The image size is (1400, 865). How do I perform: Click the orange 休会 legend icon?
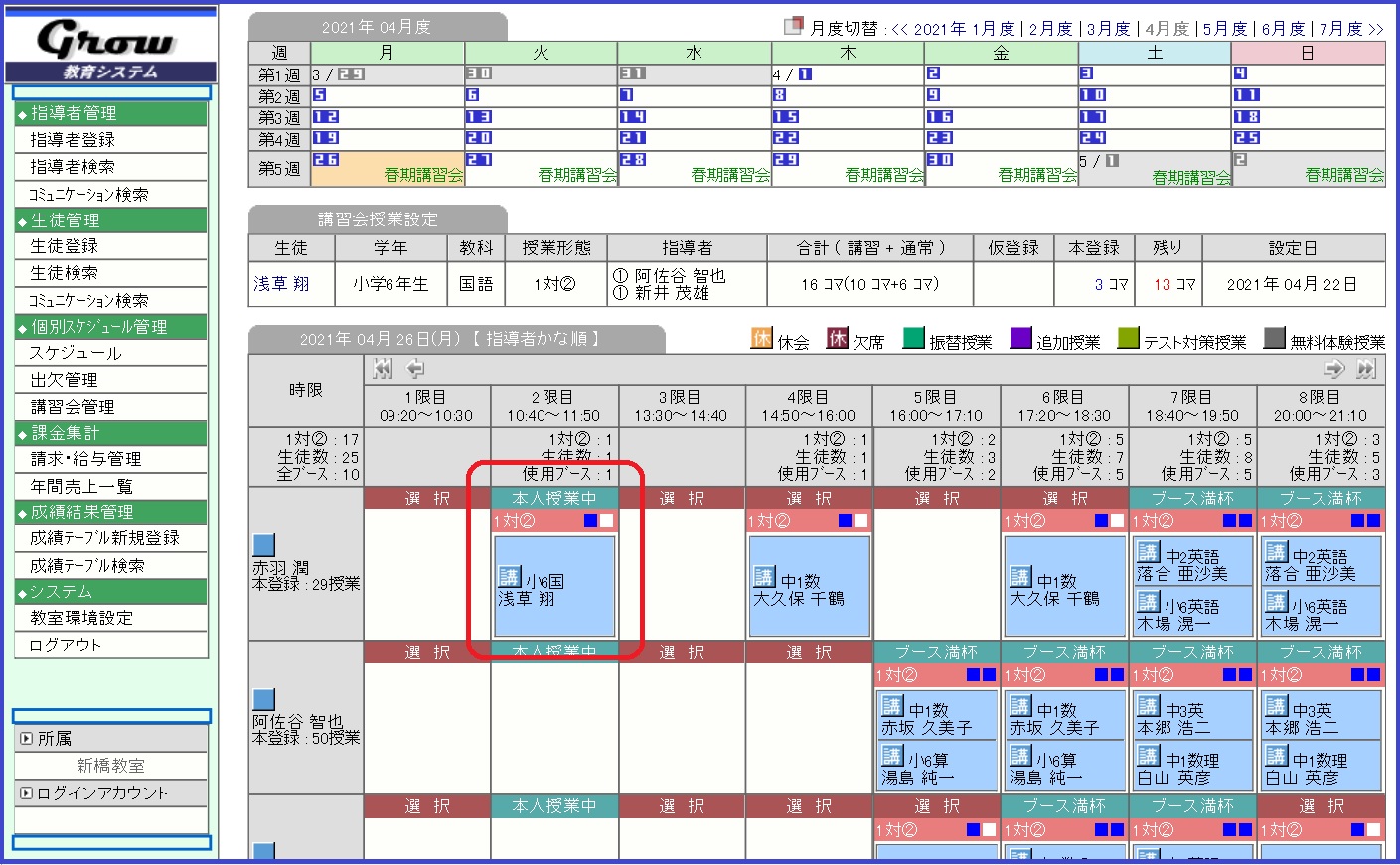761,338
